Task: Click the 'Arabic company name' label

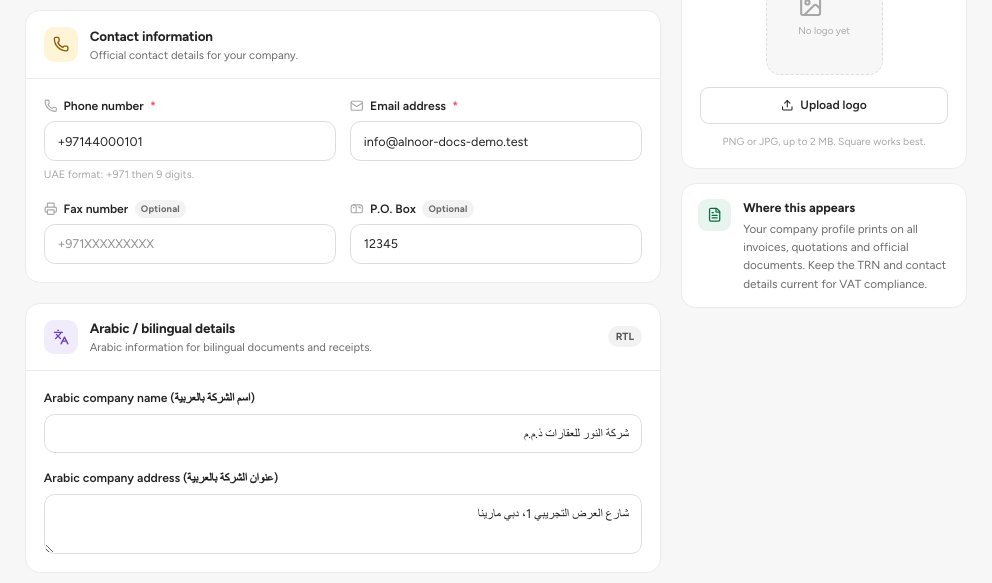Action: [149, 398]
